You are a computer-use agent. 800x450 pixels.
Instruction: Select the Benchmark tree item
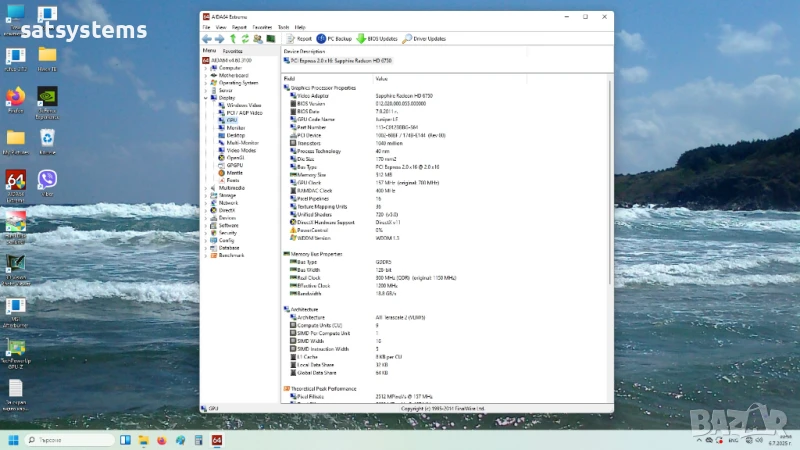(x=231, y=255)
